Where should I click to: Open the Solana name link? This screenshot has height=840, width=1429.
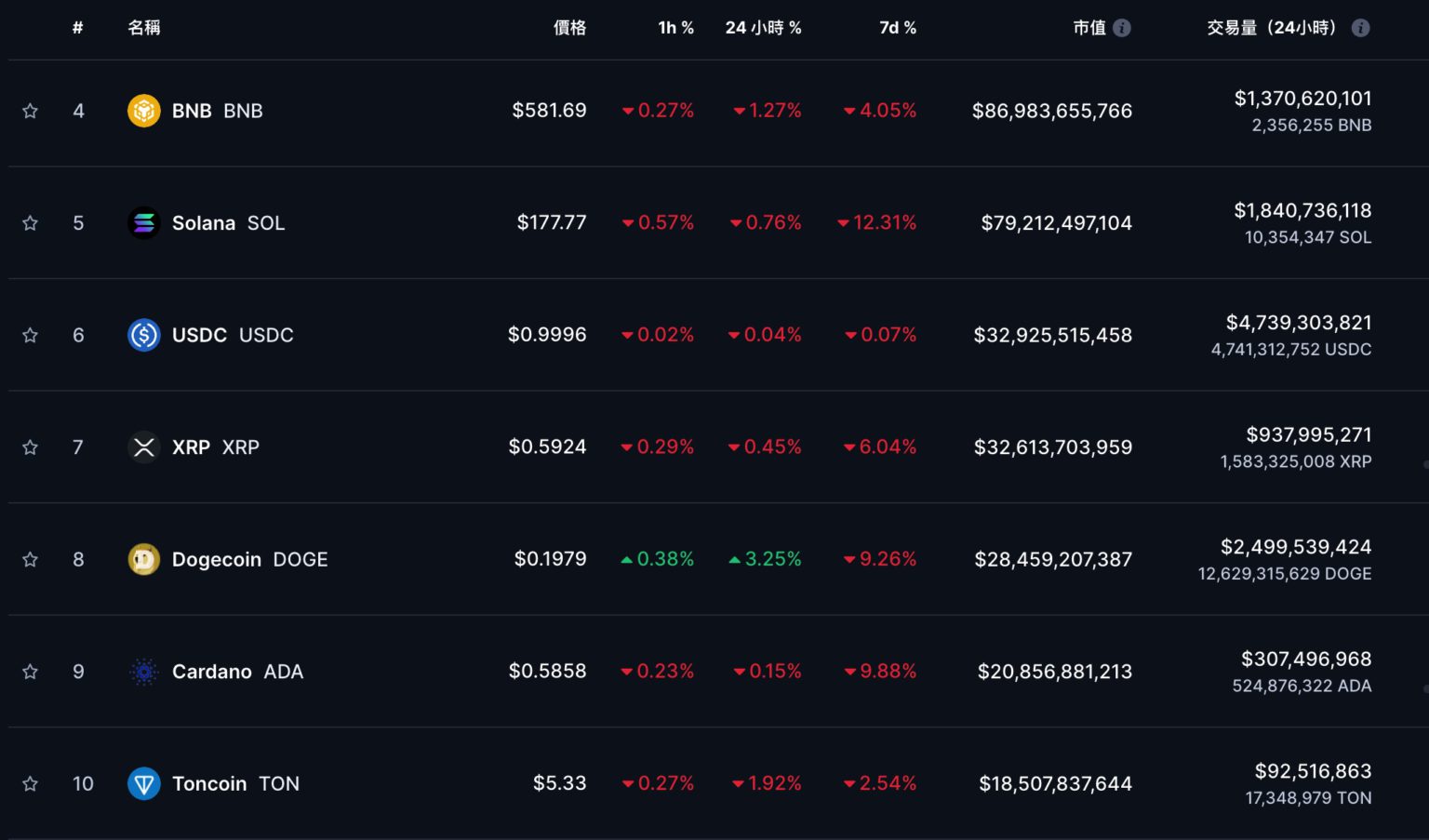[204, 223]
